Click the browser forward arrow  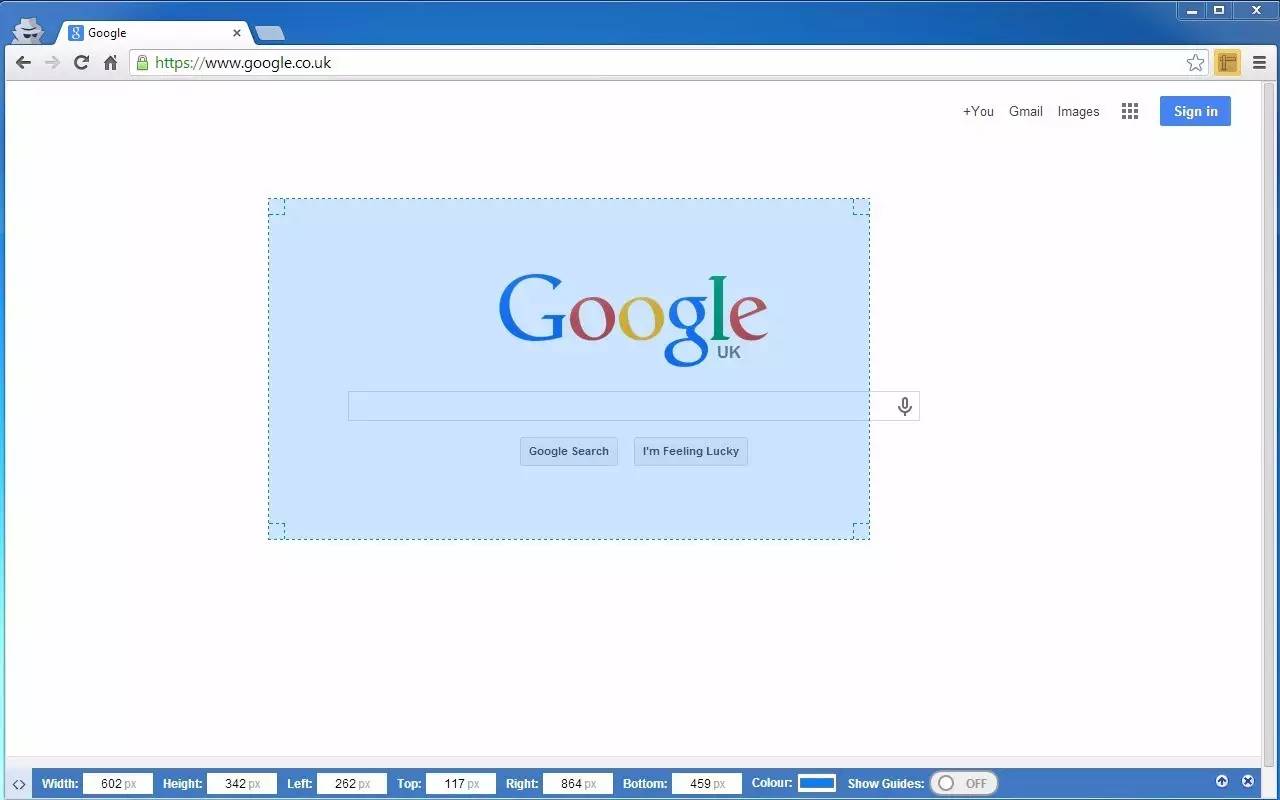(53, 62)
